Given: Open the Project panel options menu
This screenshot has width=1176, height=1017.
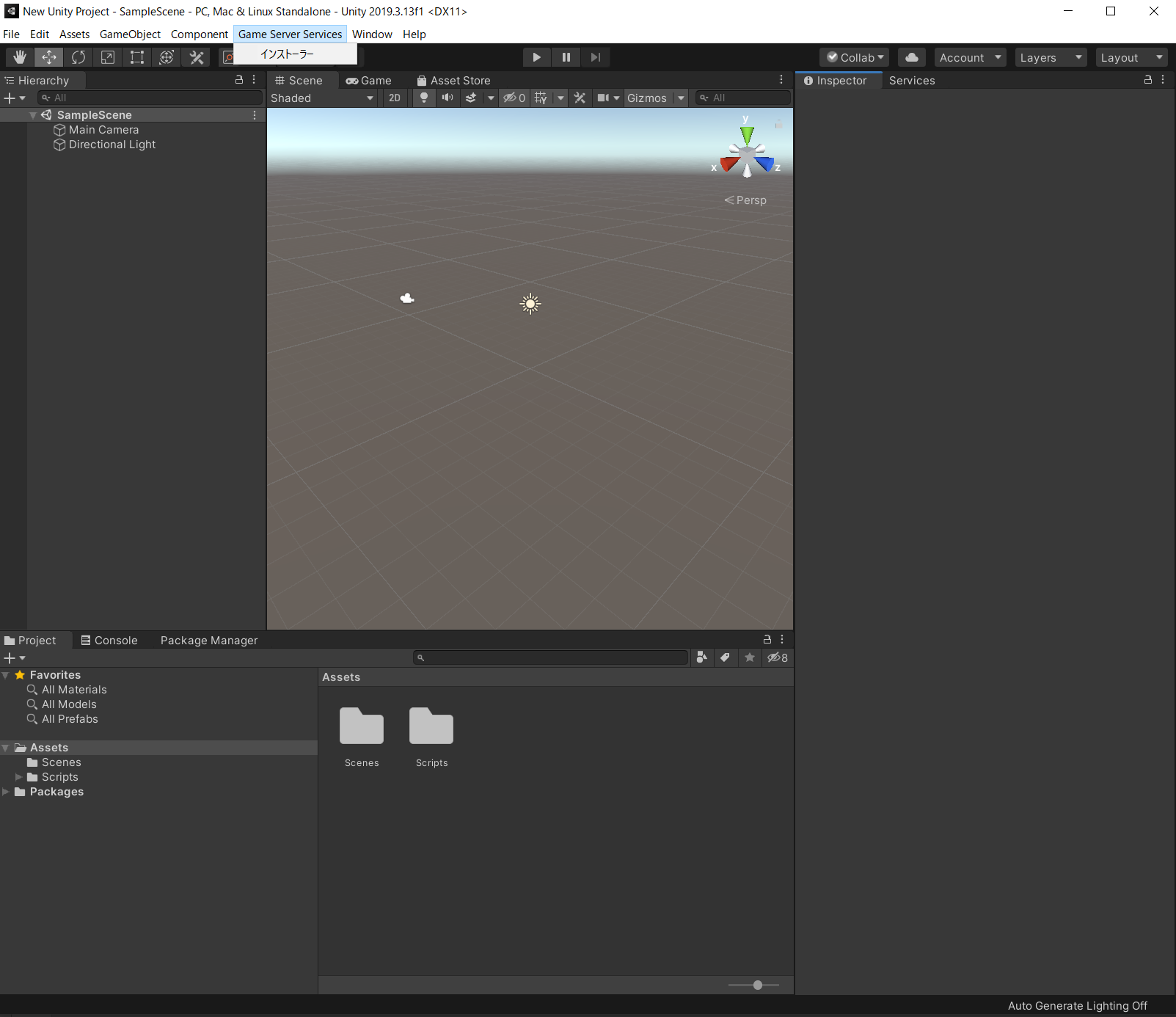Looking at the screenshot, I should 782,639.
